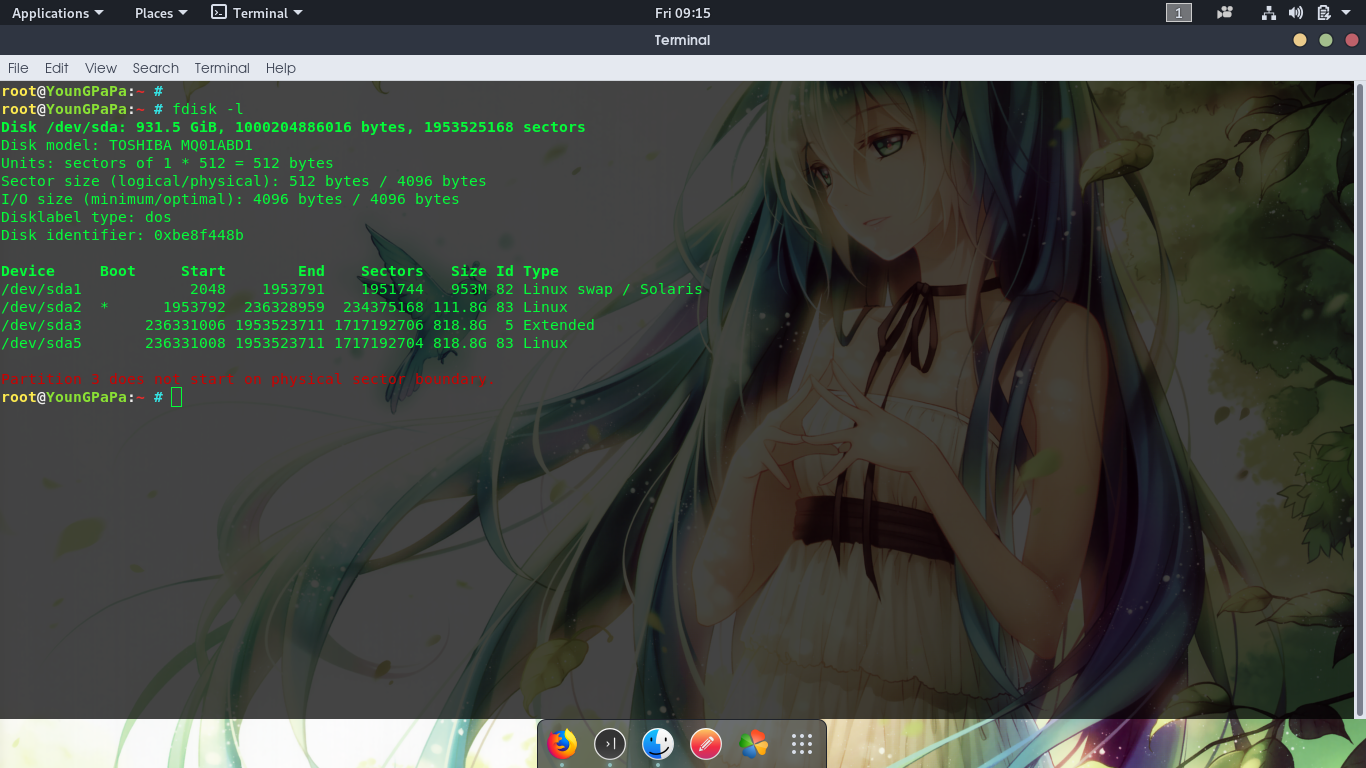The width and height of the screenshot is (1366, 768).
Task: Launch the red pencil text editor icon
Action: pos(706,744)
